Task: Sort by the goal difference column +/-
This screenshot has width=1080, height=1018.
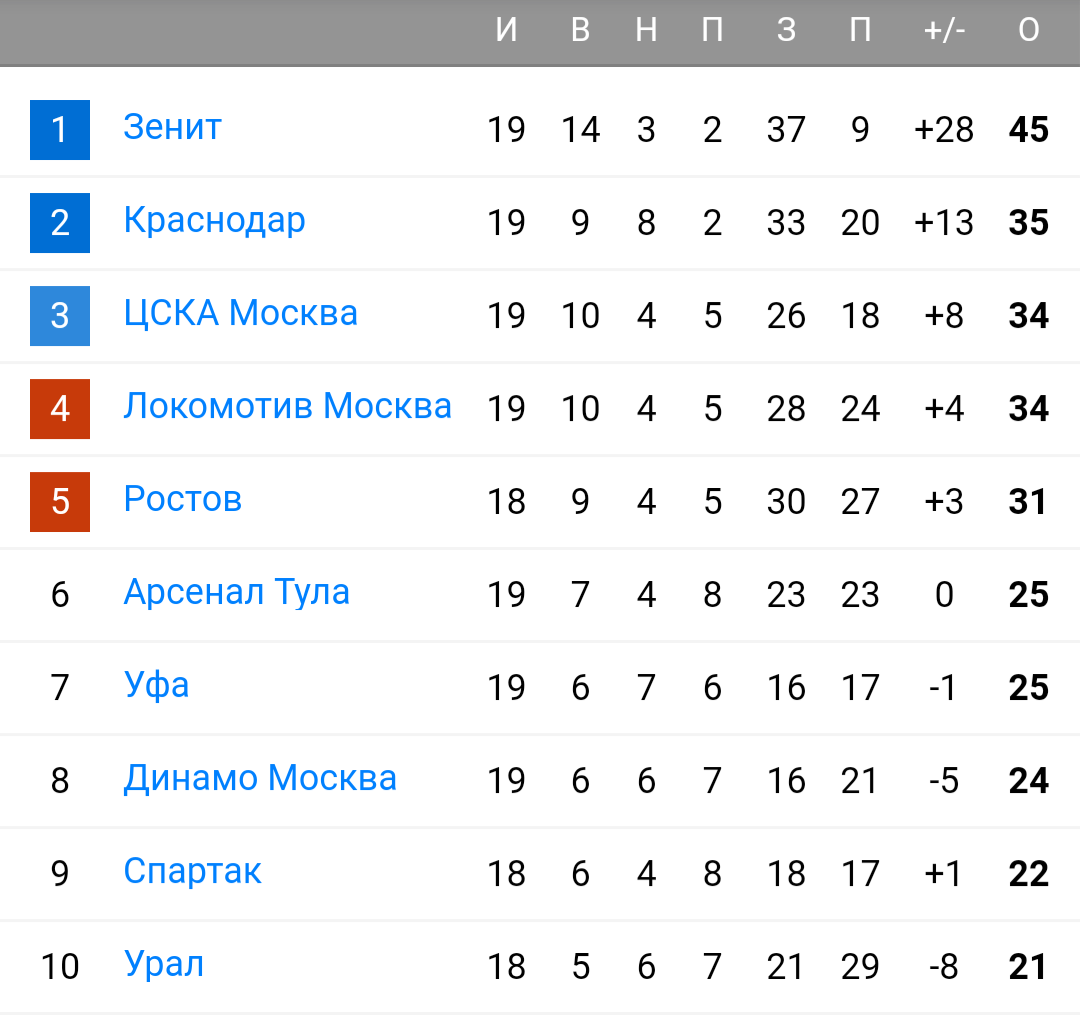Action: pos(944,30)
